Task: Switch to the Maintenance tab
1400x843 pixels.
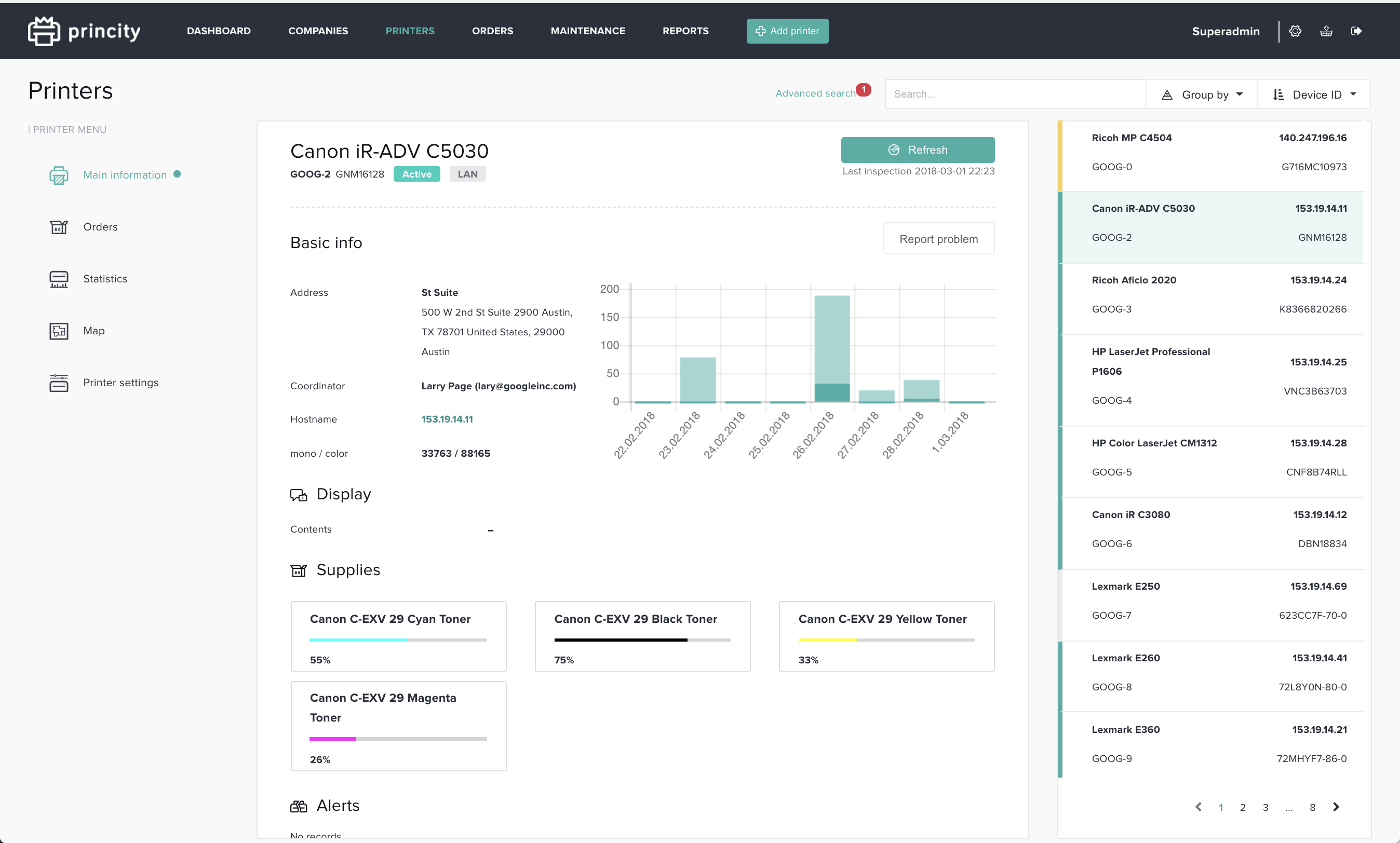Action: coord(587,31)
